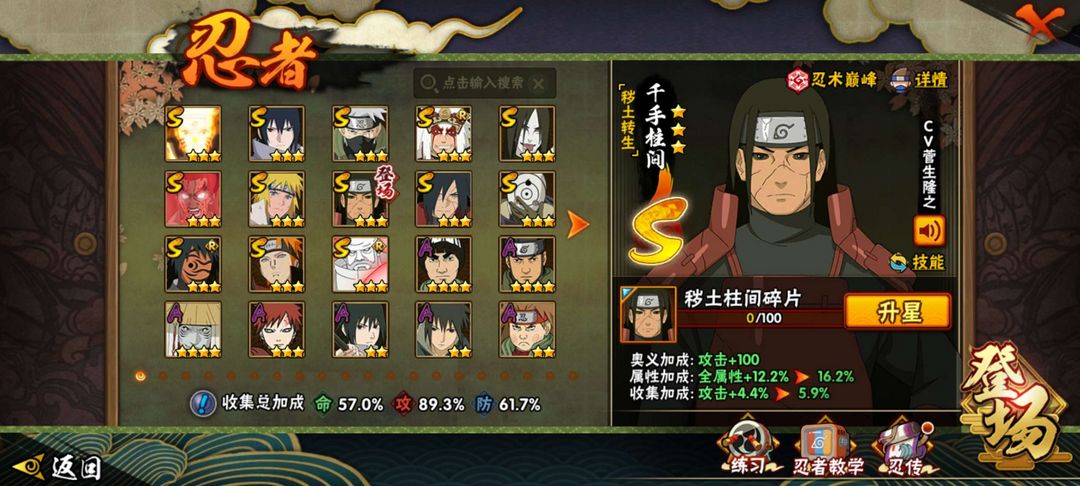Click the 秽土柱间碎片 fragment progress bar

coord(761,318)
